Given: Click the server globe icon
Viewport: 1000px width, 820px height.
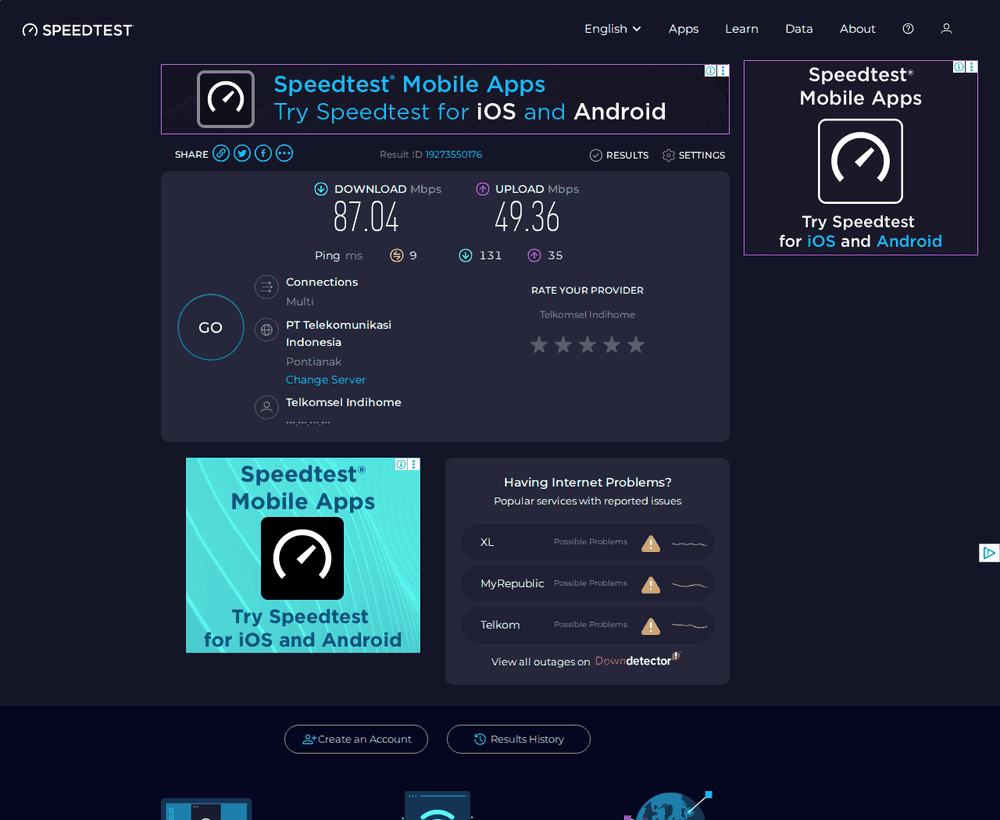Looking at the screenshot, I should pos(267,330).
